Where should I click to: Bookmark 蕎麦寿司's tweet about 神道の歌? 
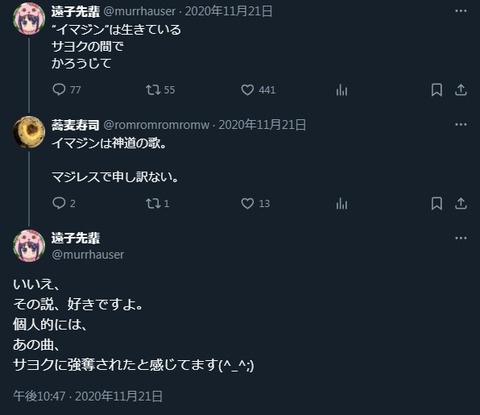point(437,203)
